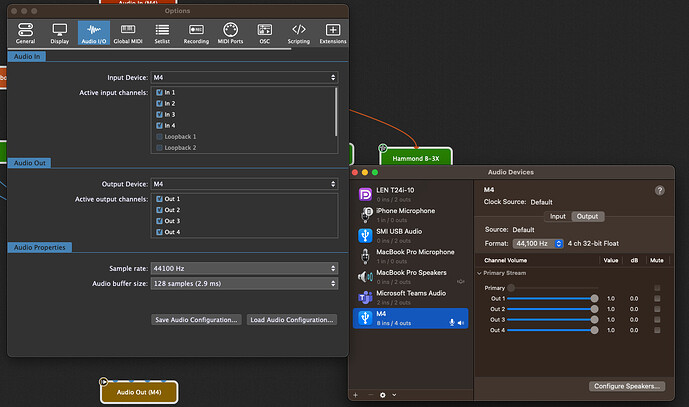
Task: Toggle the In 4 input channel checkbox
Action: [x=160, y=125]
